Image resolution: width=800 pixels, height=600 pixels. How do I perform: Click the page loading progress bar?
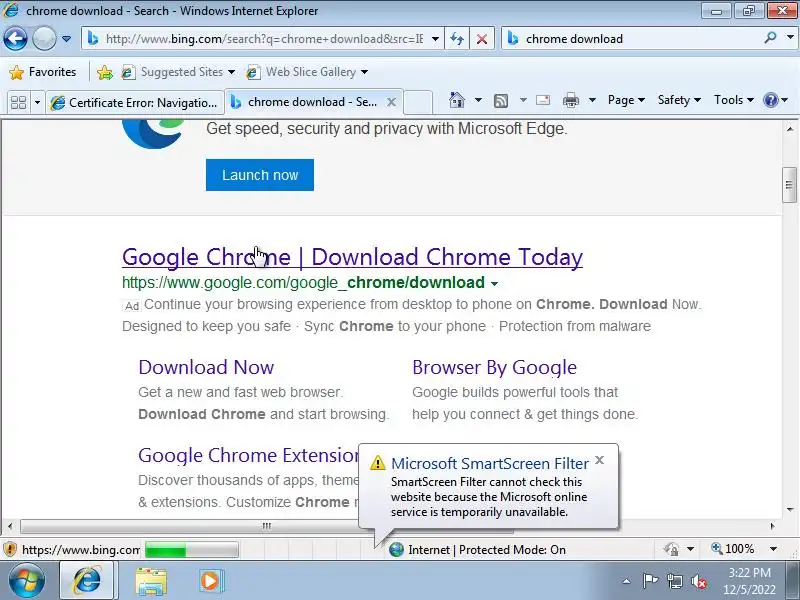[x=191, y=550]
